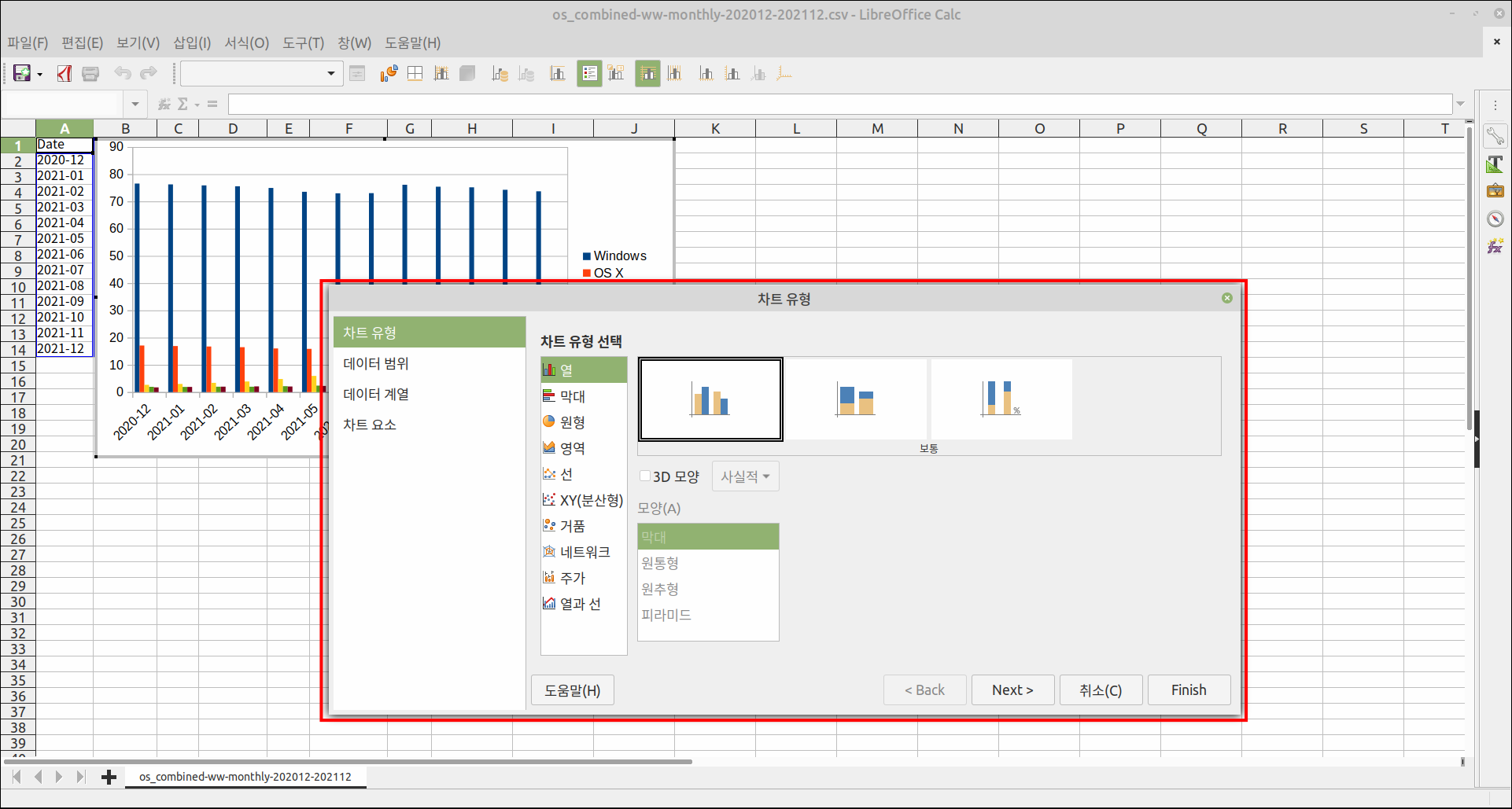The height and width of the screenshot is (809, 1512).
Task: Open sidebar settings three-dot menu
Action: point(1495,105)
